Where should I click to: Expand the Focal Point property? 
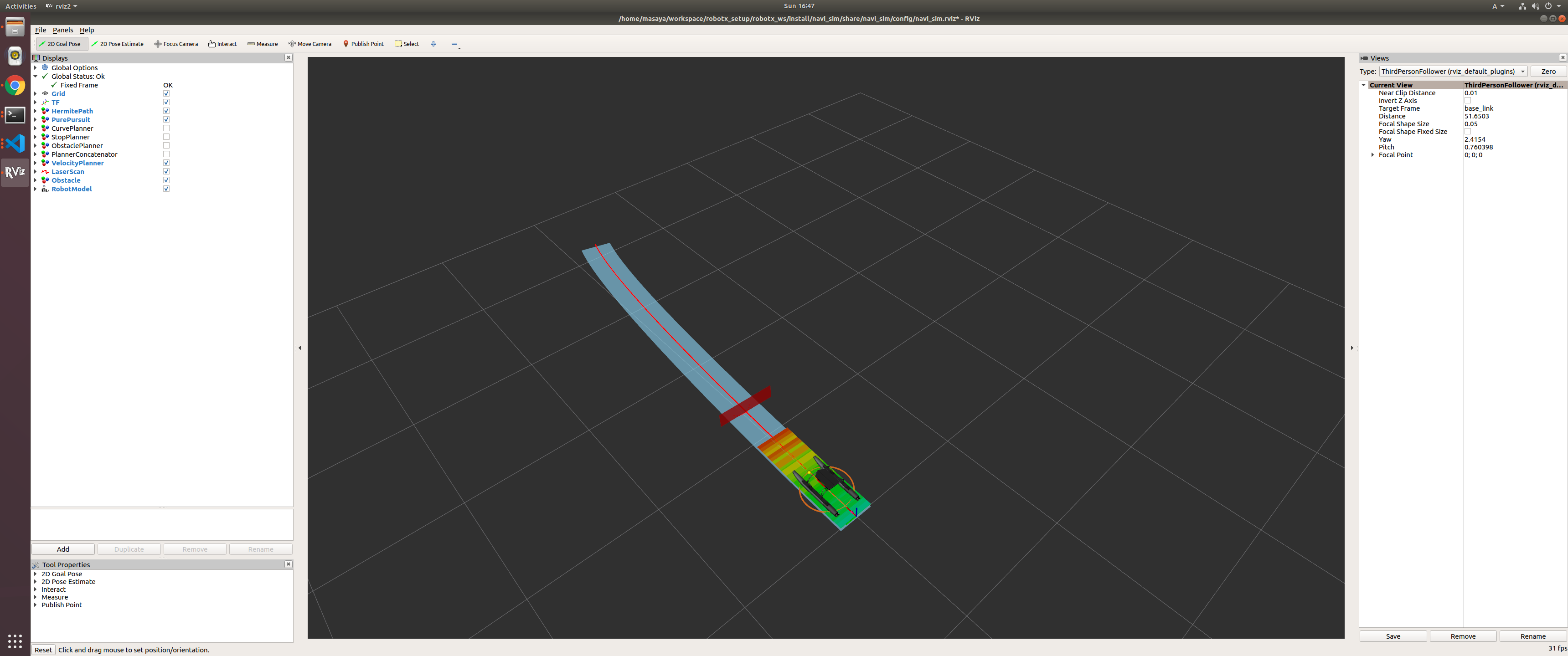[1372, 155]
